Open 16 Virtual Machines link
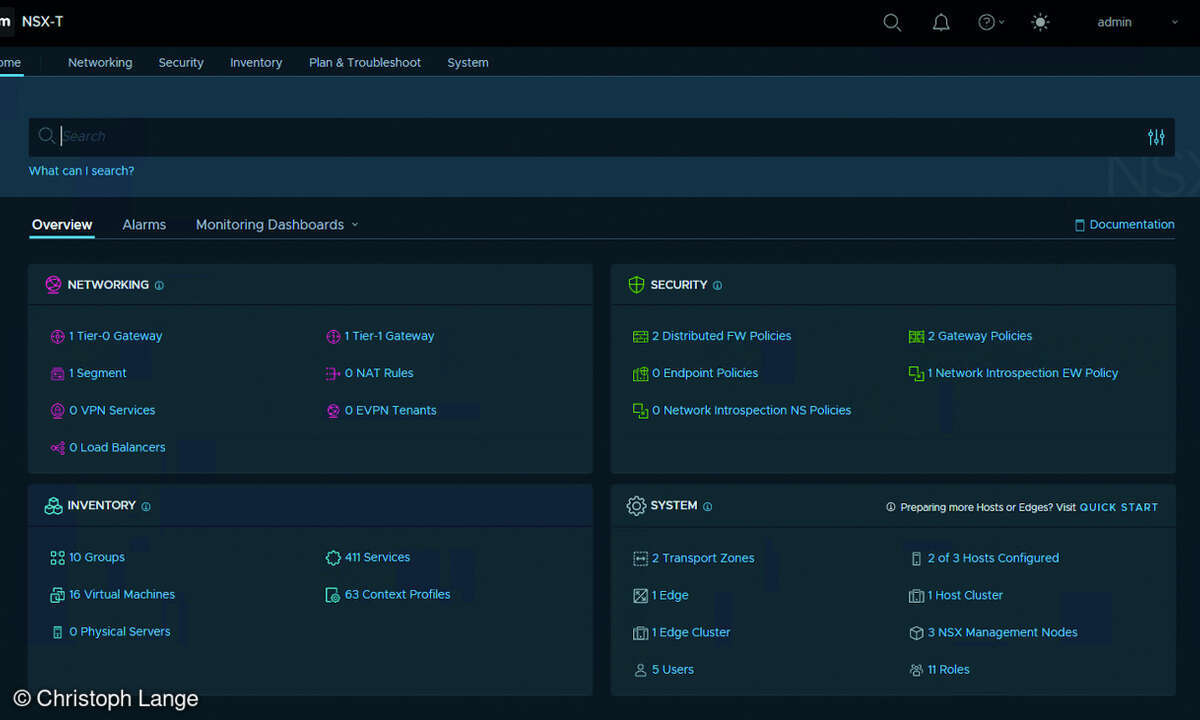Image resolution: width=1200 pixels, height=720 pixels. tap(122, 594)
